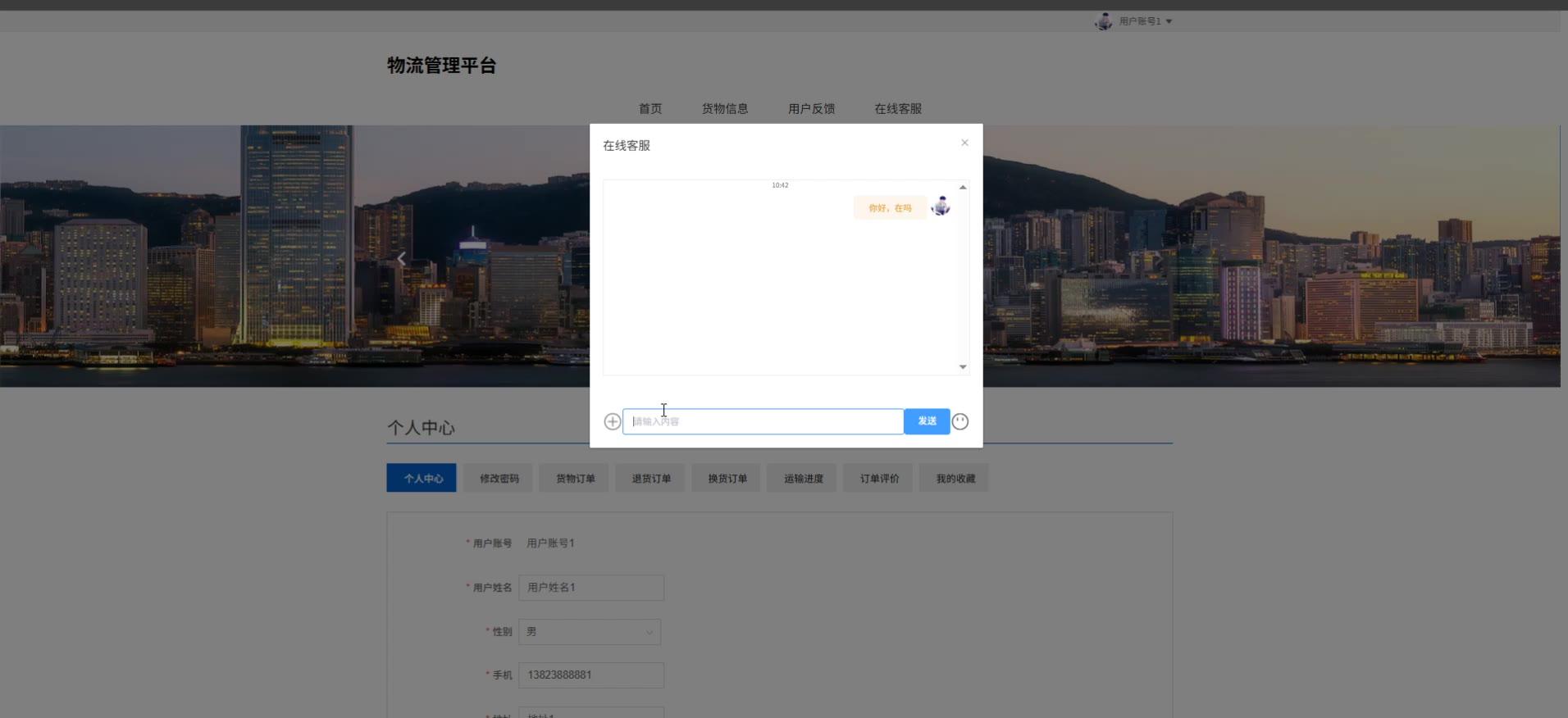Viewport: 1568px width, 718px height.
Task: Click the 物流管理平台 site title
Action: pos(441,66)
